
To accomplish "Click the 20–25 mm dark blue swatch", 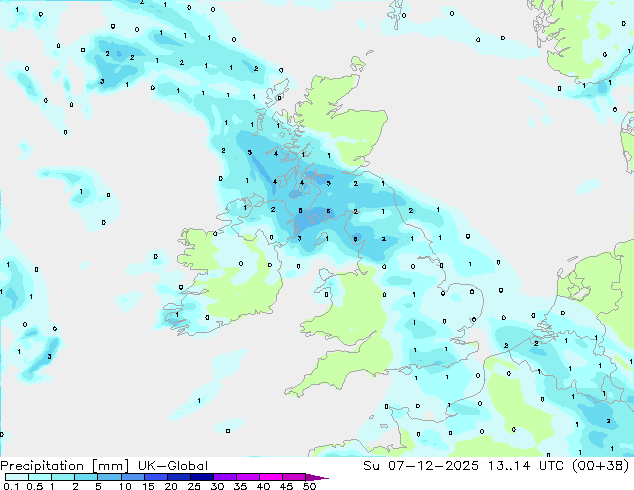I will coord(179,477).
